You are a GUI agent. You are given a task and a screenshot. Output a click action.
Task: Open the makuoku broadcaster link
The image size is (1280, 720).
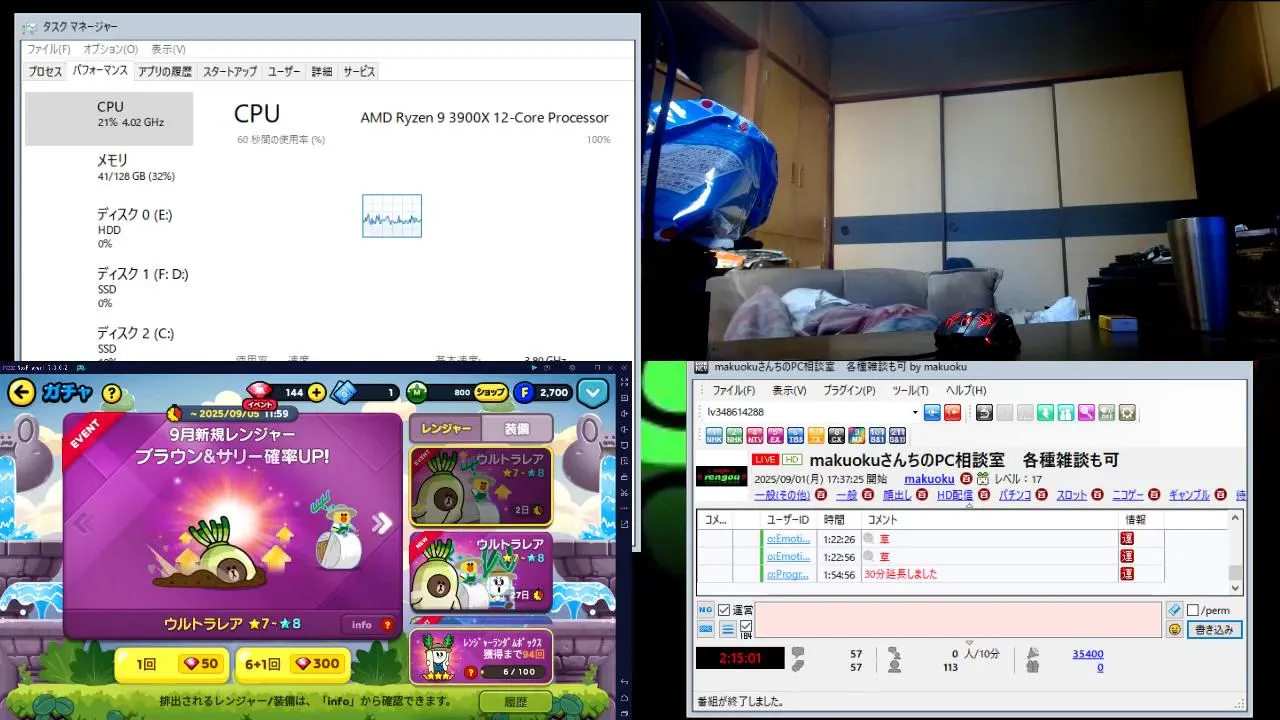pos(929,479)
